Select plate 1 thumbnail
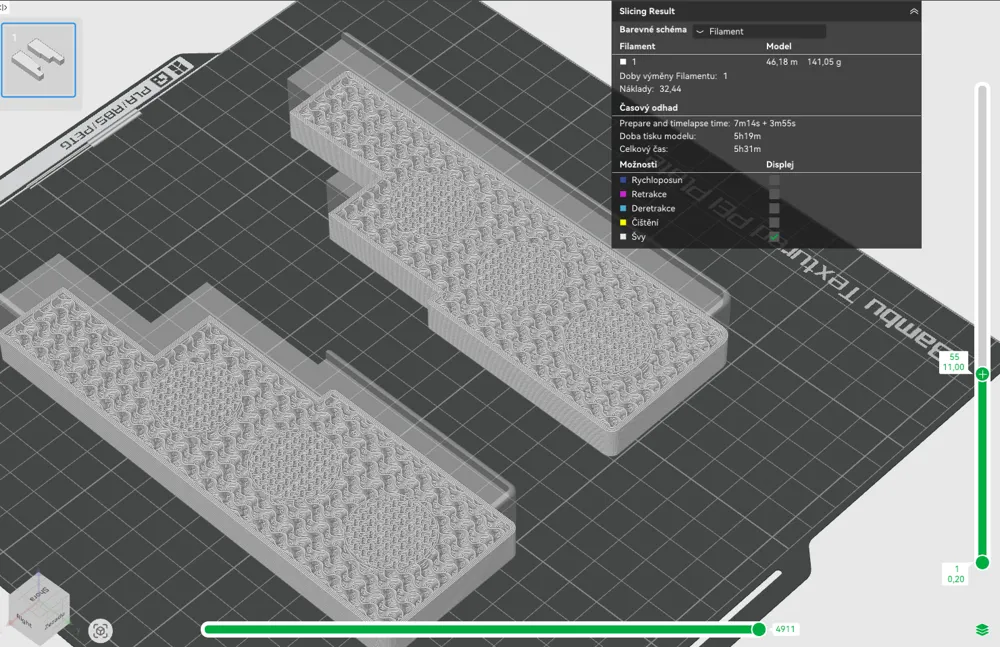 [x=38, y=60]
